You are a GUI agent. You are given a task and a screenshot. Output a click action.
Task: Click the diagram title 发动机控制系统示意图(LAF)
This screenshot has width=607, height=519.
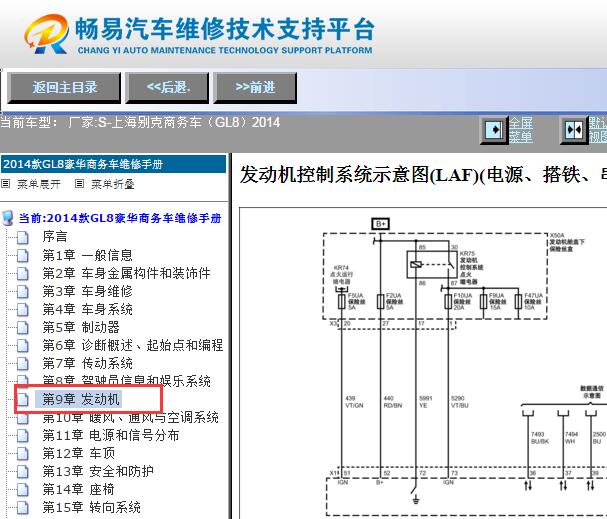[423, 174]
